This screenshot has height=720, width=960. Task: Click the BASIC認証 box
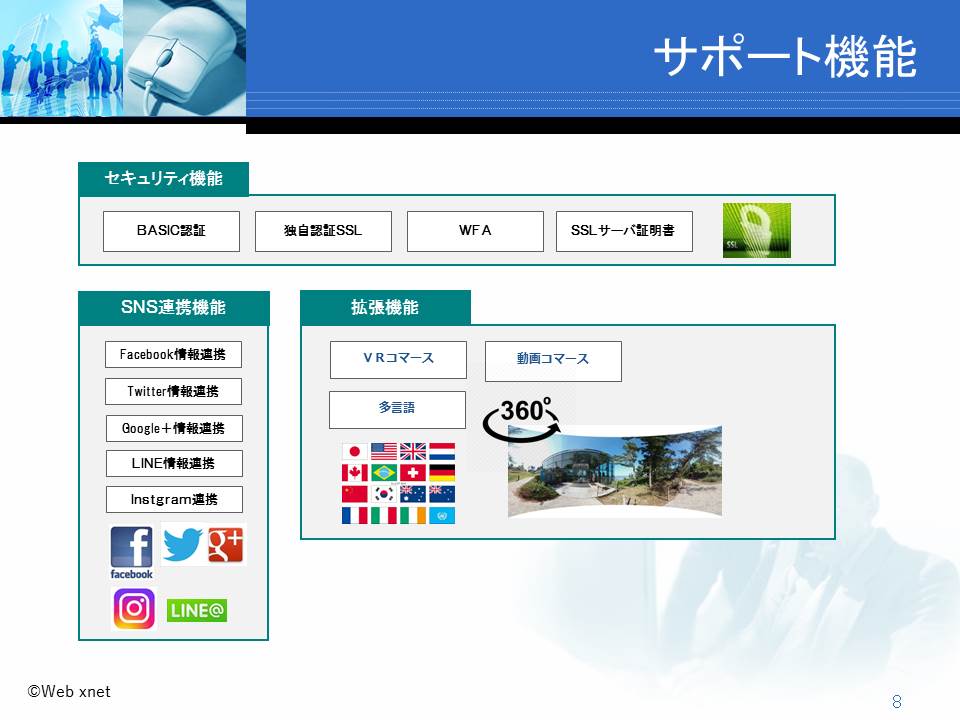[171, 231]
